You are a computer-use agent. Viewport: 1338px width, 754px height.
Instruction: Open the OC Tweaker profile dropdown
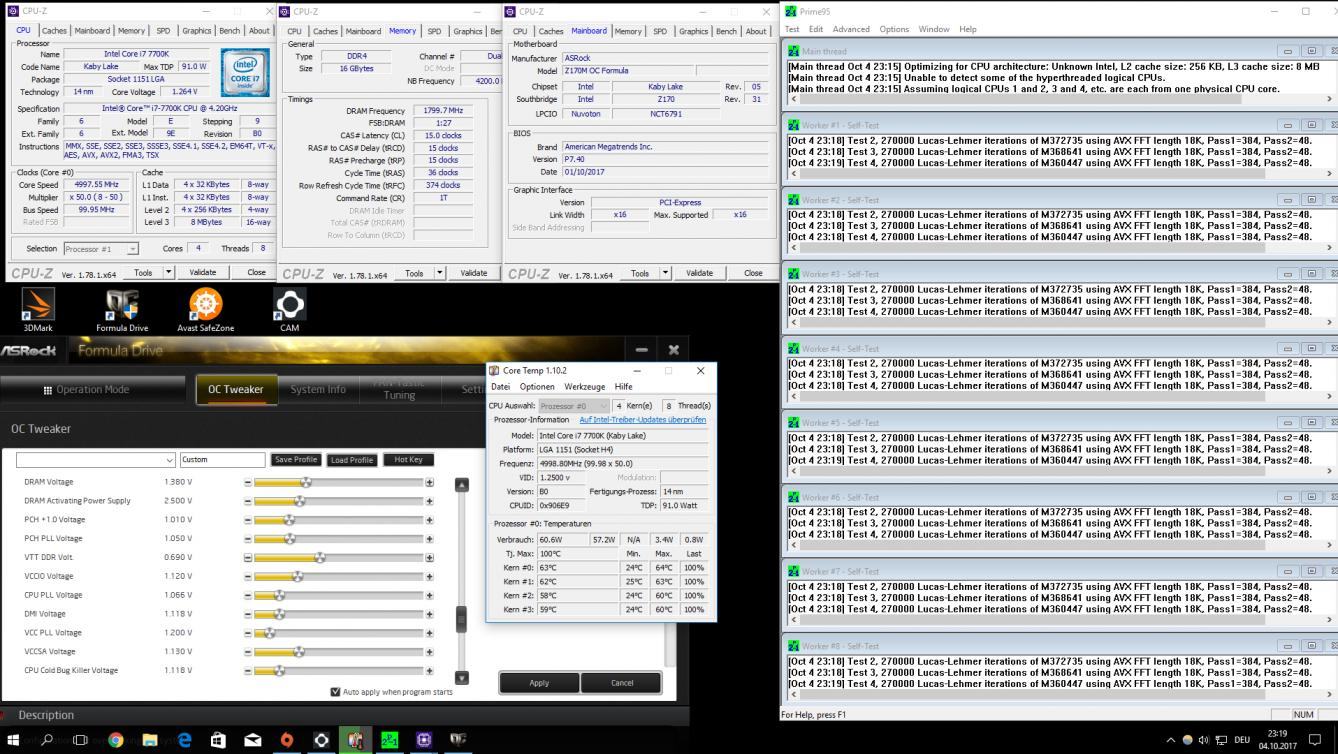96,460
